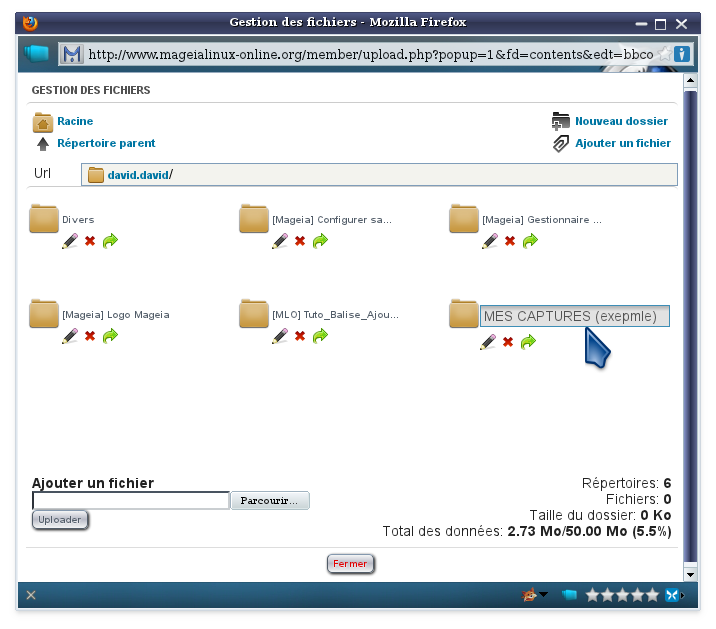
Task: Close the bottom bar with the X icon
Action: point(31,595)
